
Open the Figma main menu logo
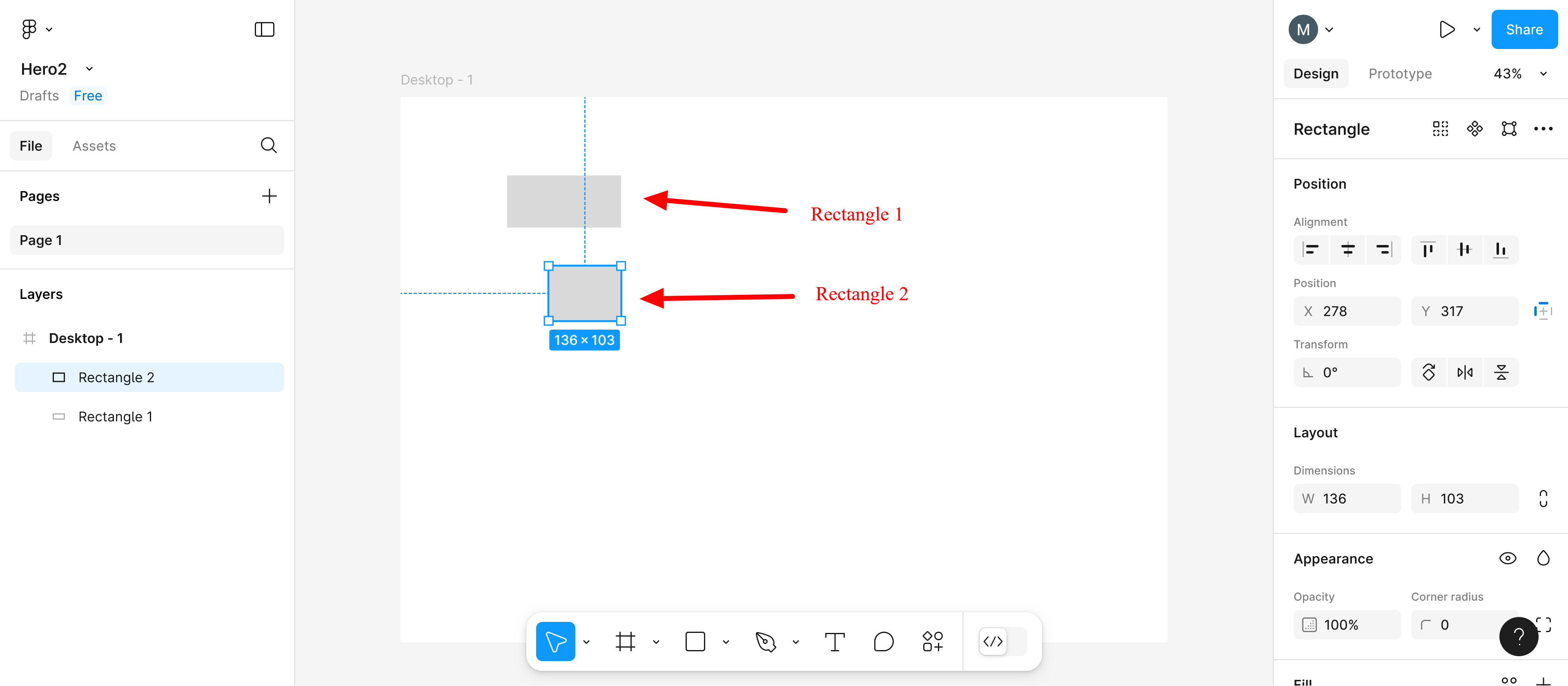(29, 29)
